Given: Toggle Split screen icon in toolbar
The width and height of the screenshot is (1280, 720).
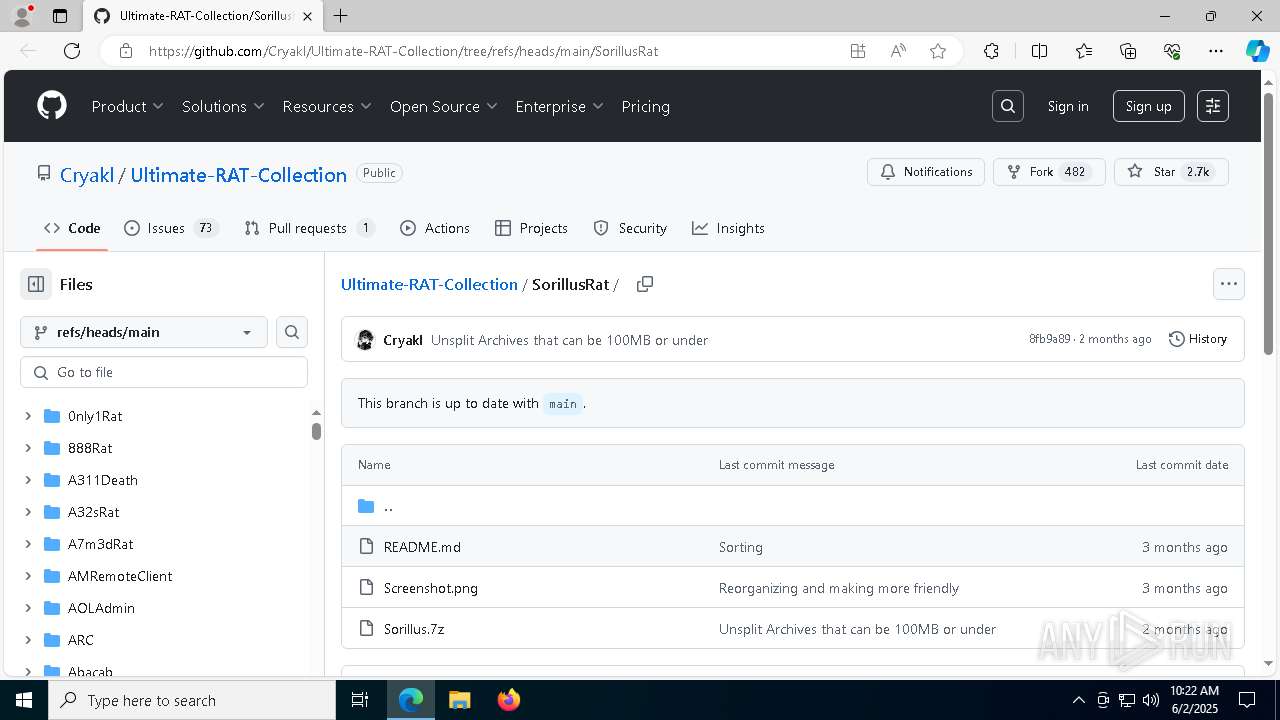Looking at the screenshot, I should tap(1039, 51).
